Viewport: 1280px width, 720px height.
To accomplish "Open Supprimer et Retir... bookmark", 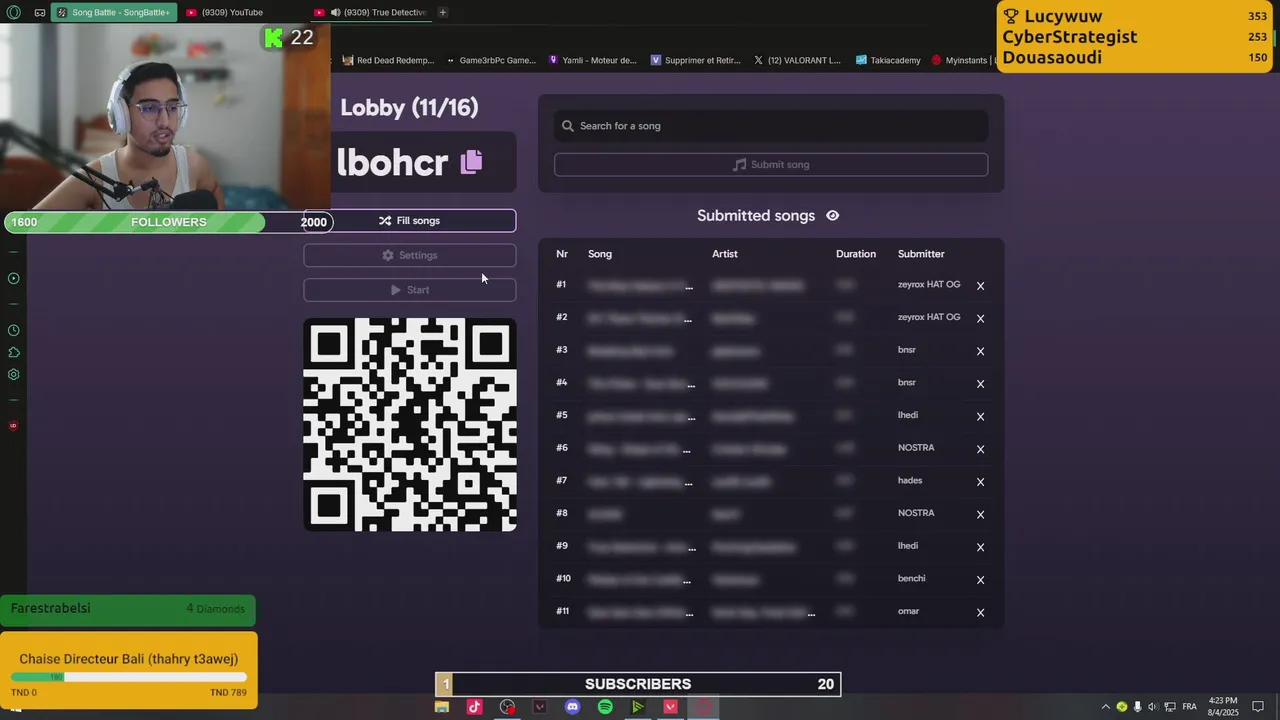I will [x=695, y=60].
